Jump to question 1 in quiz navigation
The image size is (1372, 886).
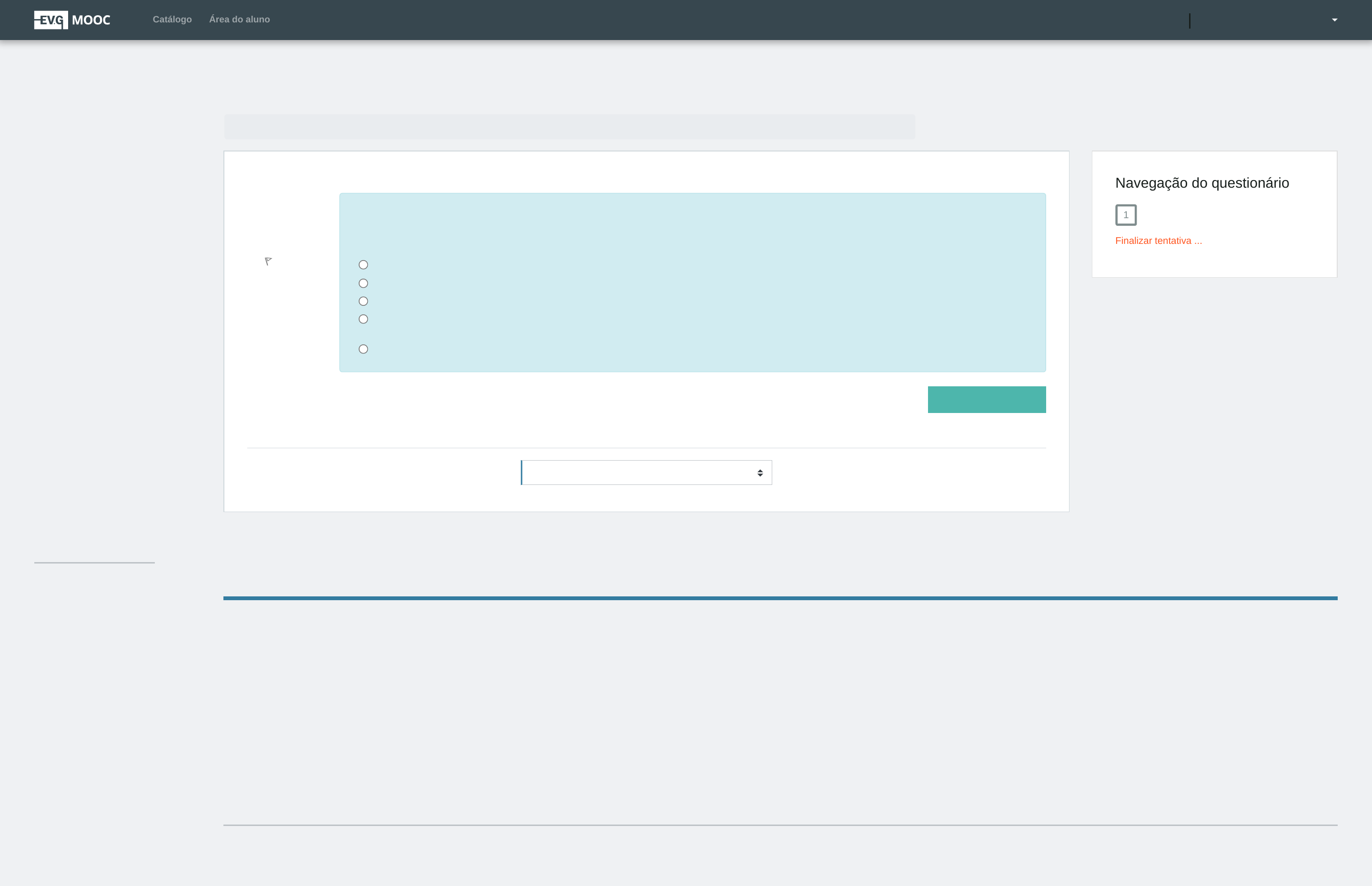pyautogui.click(x=1125, y=215)
